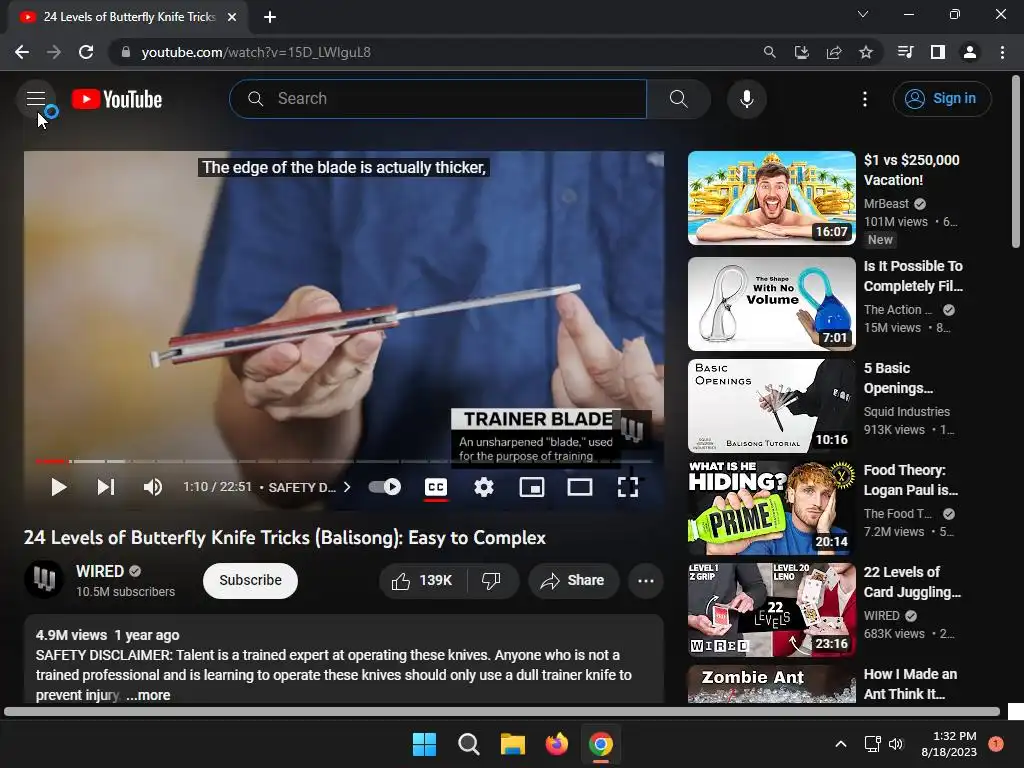Toggle closed captions CC button
This screenshot has height=768, width=1024.
coord(436,487)
